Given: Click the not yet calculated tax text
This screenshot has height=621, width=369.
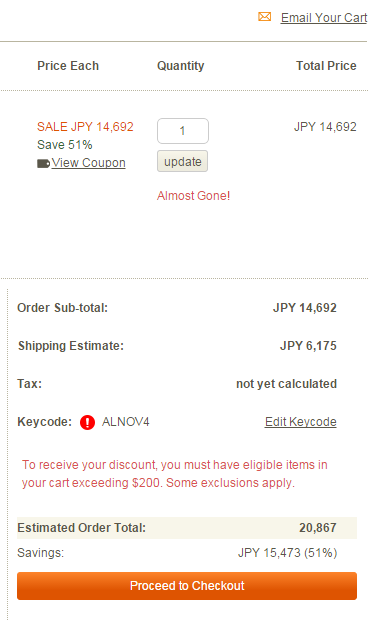Looking at the screenshot, I should point(286,384).
